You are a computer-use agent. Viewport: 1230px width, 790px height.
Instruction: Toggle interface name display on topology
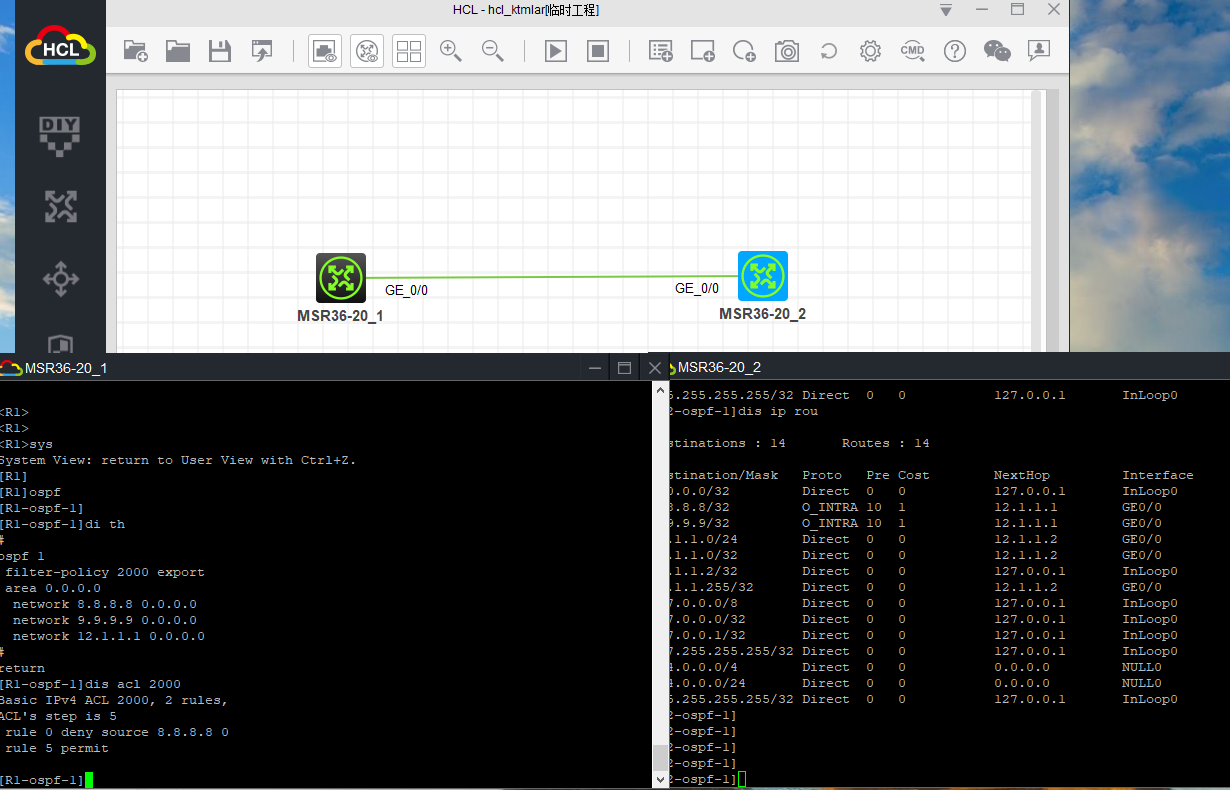[x=325, y=51]
